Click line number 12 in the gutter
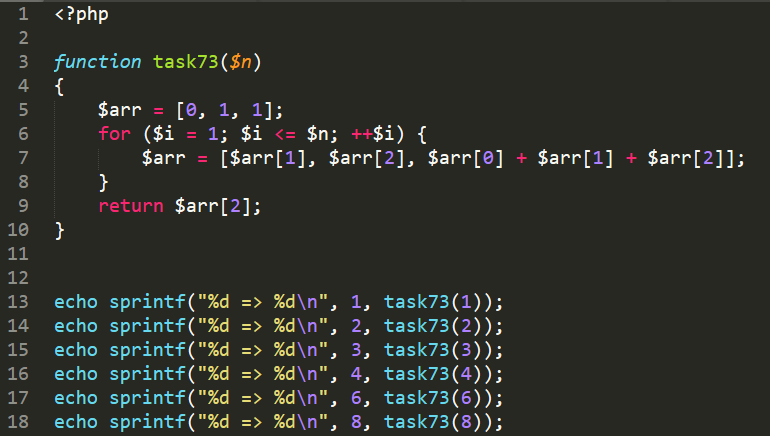The height and width of the screenshot is (436, 770). coord(18,278)
